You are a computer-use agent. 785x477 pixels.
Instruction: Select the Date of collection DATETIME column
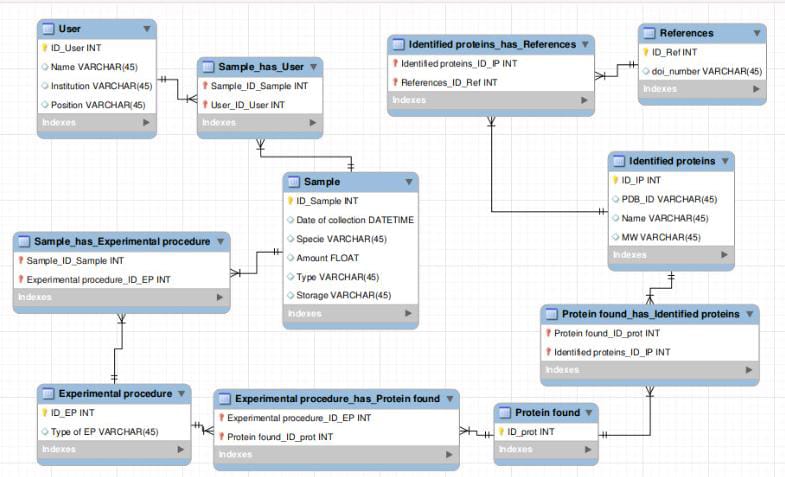click(355, 220)
